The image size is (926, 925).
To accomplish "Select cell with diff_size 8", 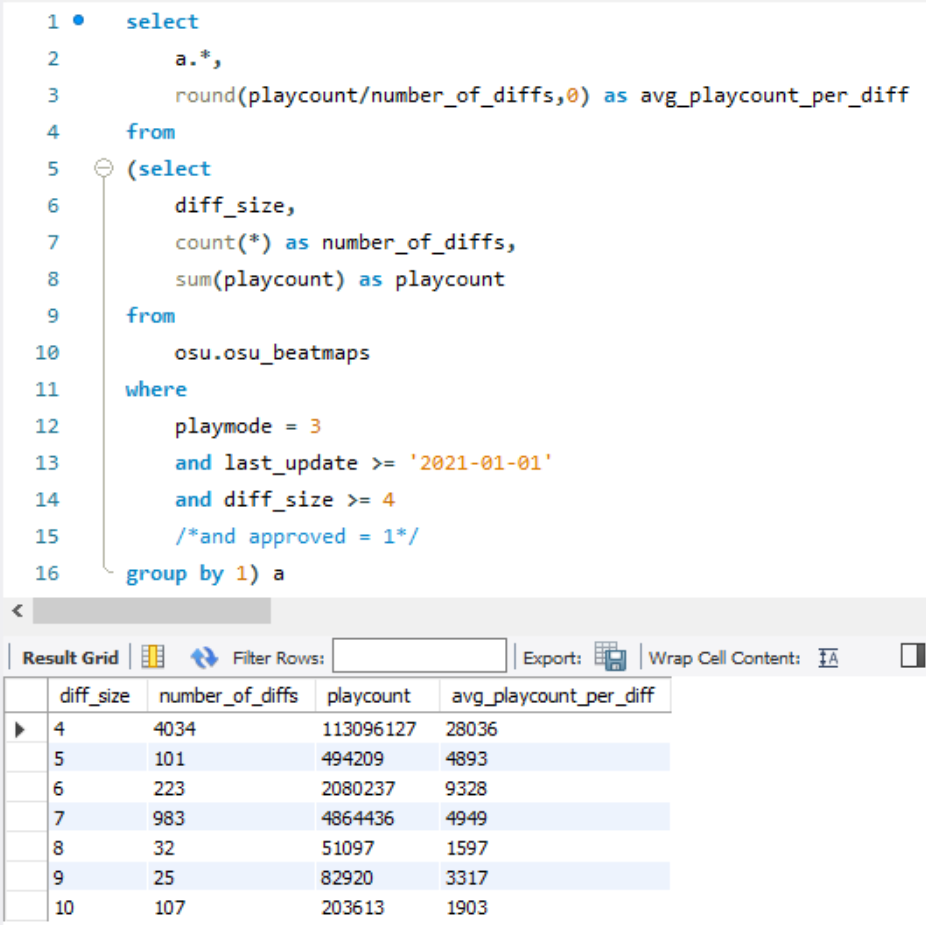I will click(97, 848).
